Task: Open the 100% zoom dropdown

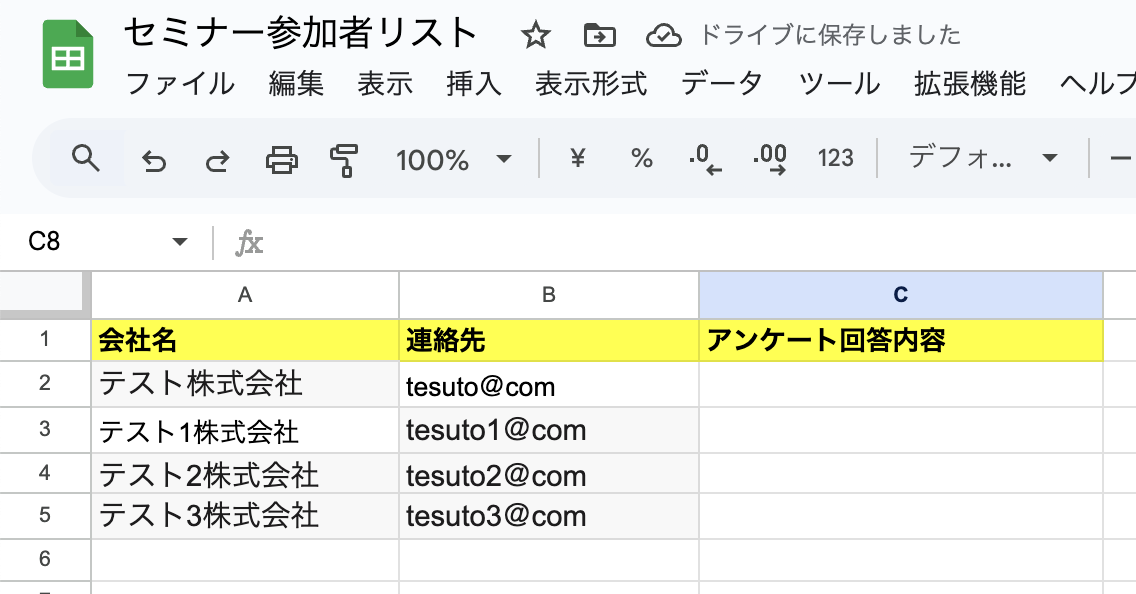Action: pos(453,159)
